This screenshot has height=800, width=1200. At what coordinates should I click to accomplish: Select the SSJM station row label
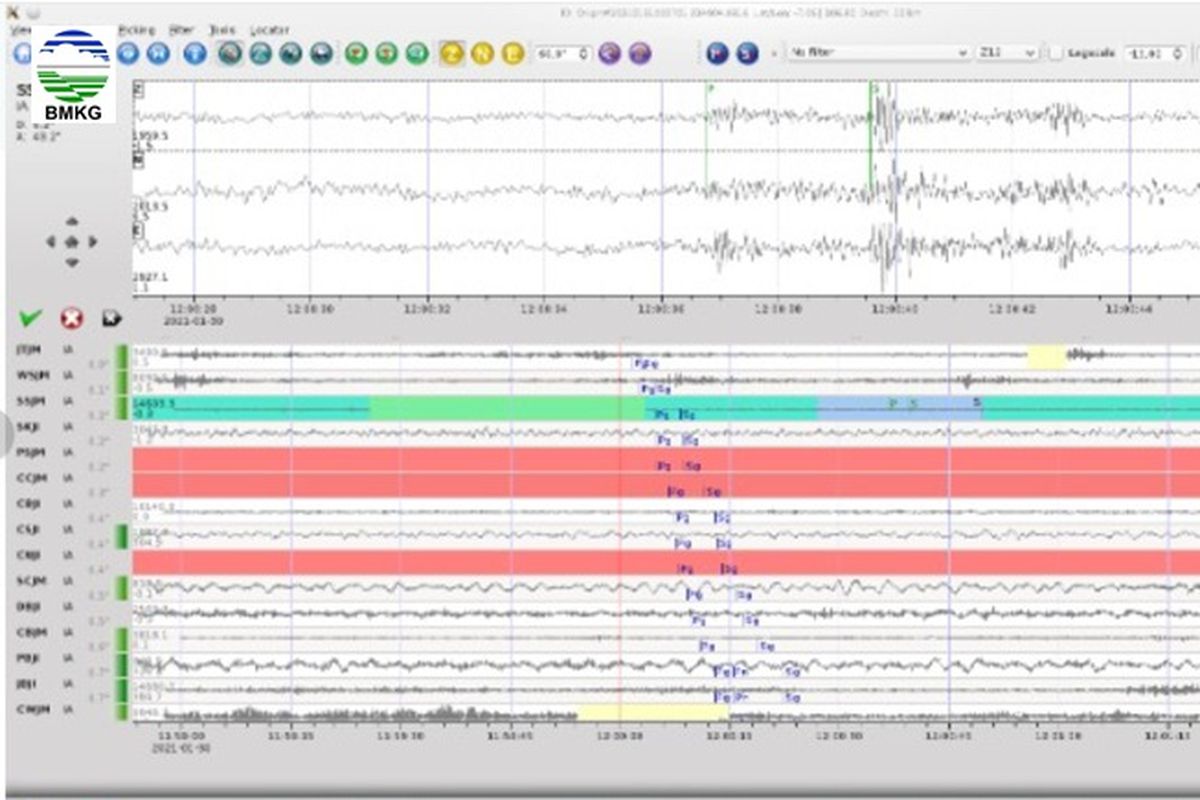click(30, 401)
